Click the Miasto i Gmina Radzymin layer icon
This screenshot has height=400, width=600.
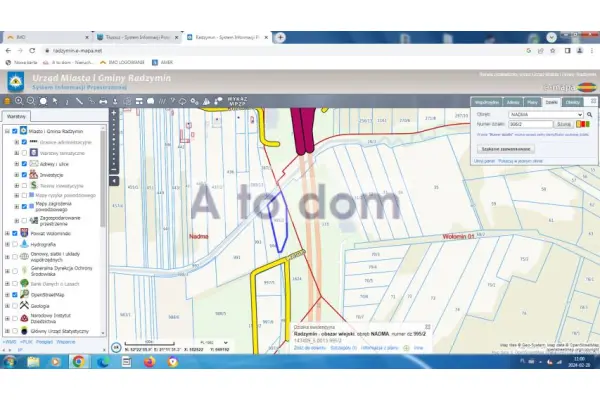[23, 131]
